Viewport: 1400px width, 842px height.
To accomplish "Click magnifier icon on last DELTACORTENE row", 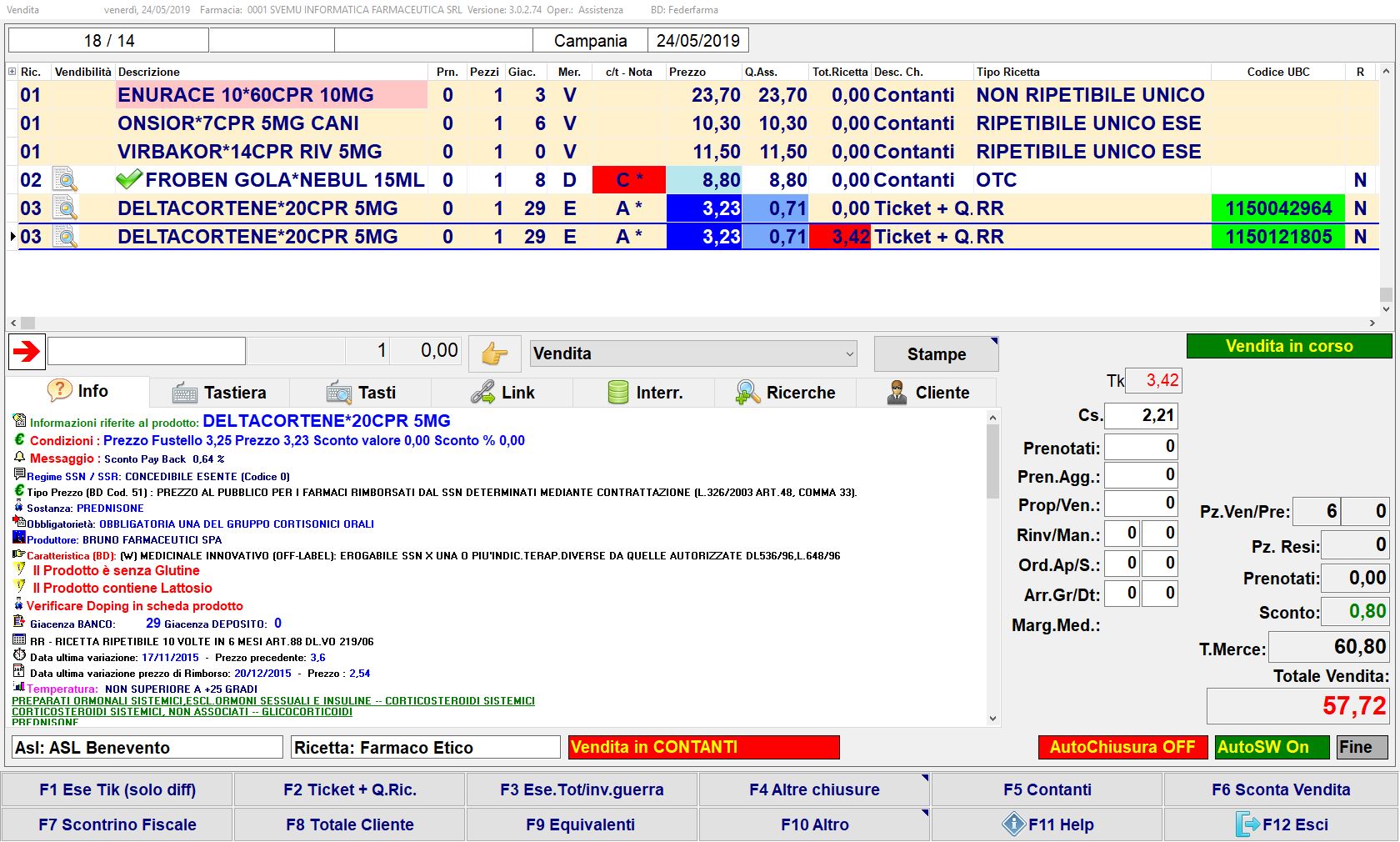I will tap(65, 237).
